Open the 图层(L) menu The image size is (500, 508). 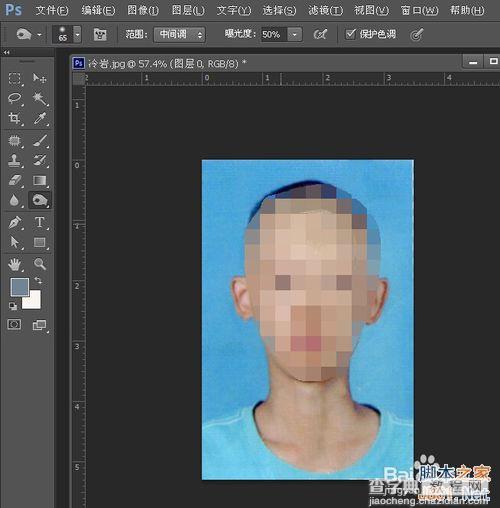tap(188, 10)
